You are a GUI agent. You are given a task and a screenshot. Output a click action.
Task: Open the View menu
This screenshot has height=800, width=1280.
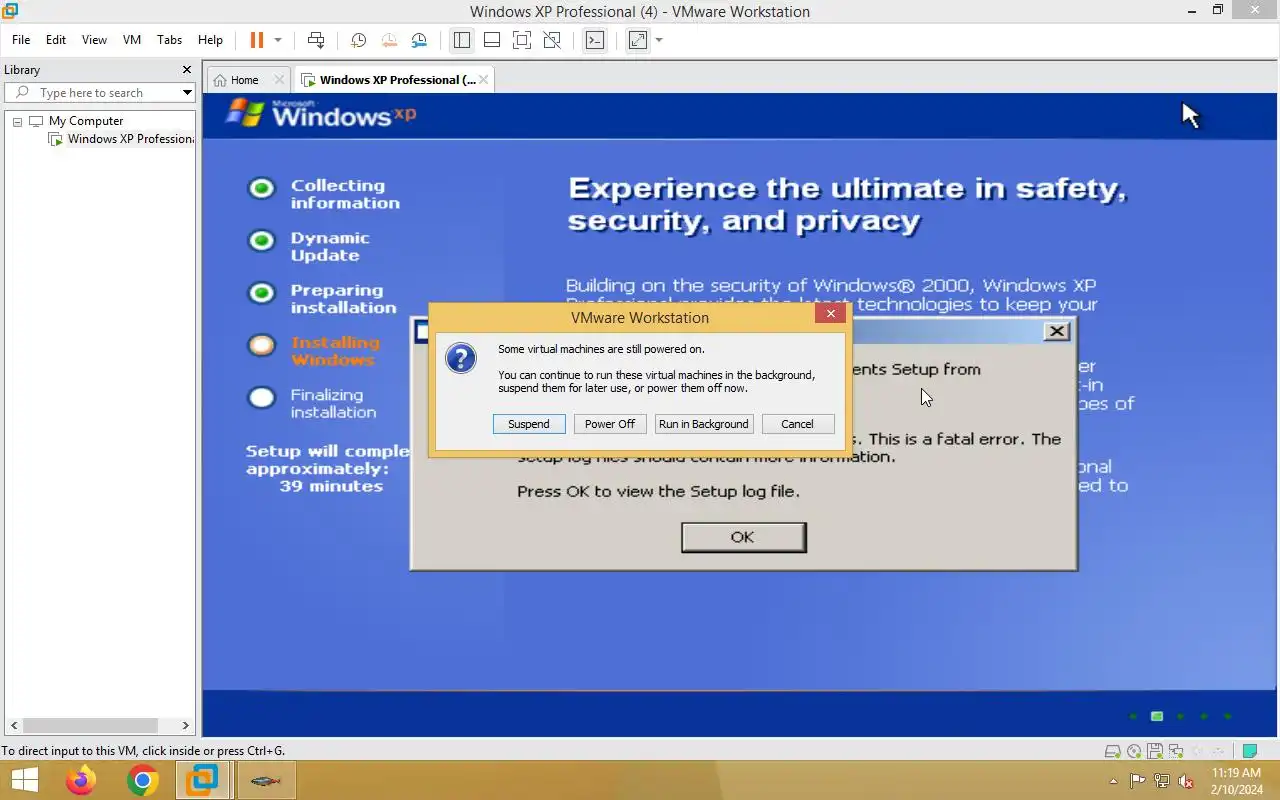(x=94, y=40)
